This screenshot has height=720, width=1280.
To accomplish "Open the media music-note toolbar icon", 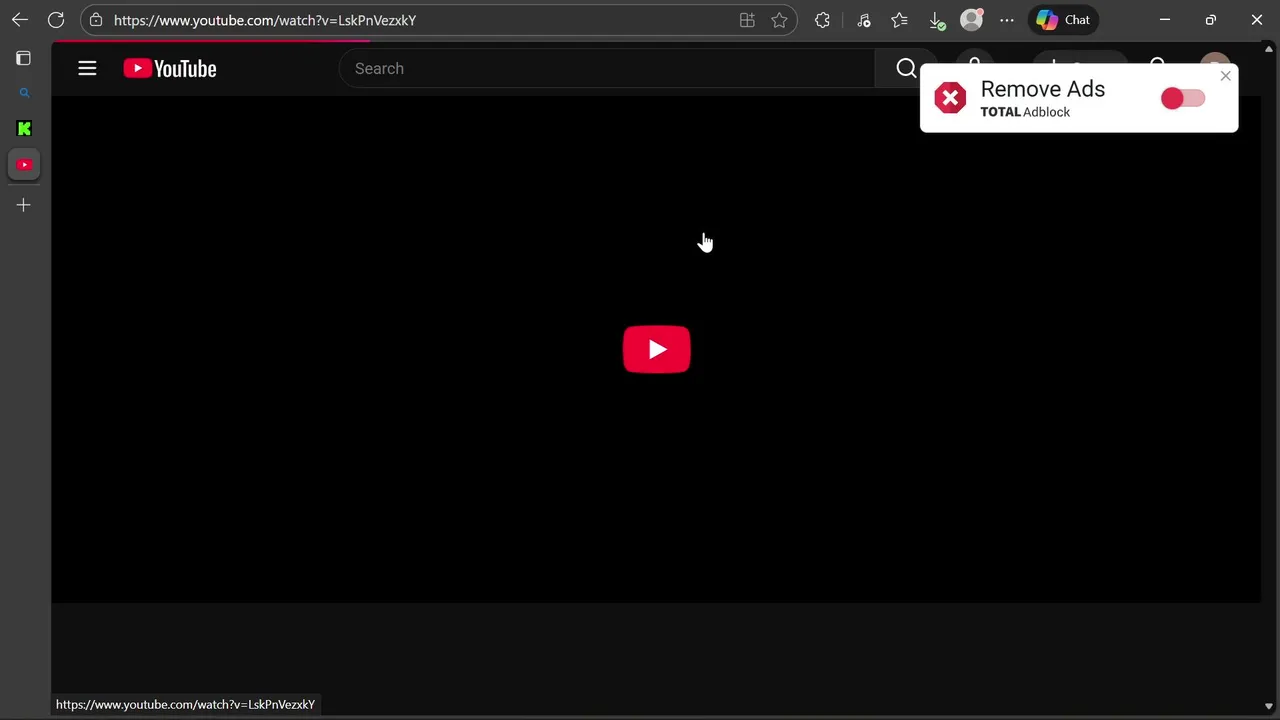I will tap(864, 20).
